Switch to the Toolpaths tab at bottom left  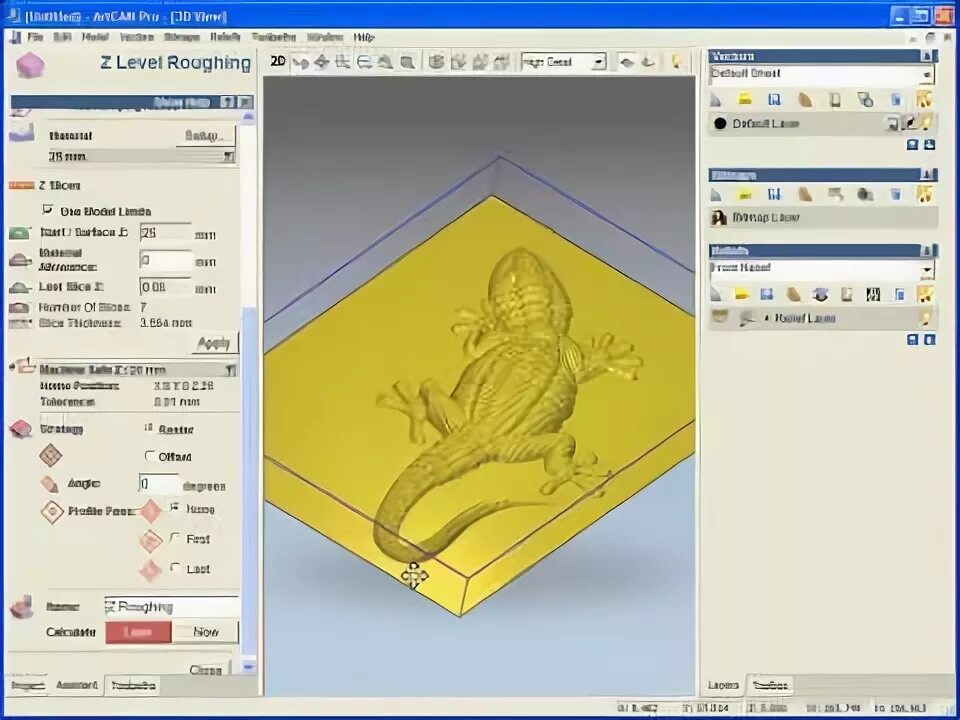[x=133, y=686]
